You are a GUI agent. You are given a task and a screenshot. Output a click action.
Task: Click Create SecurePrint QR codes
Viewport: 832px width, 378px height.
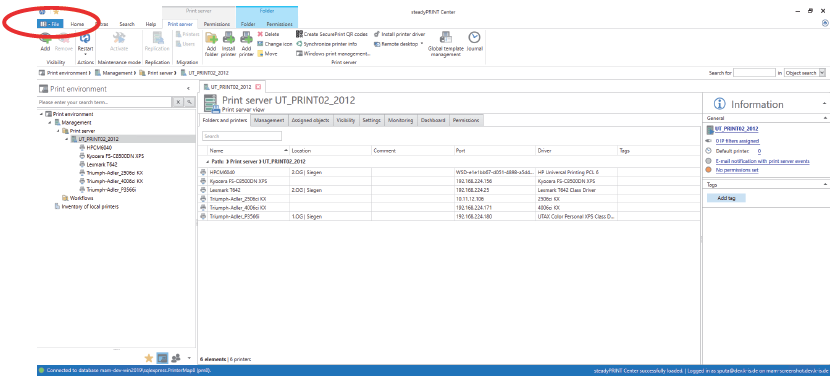tap(332, 34)
